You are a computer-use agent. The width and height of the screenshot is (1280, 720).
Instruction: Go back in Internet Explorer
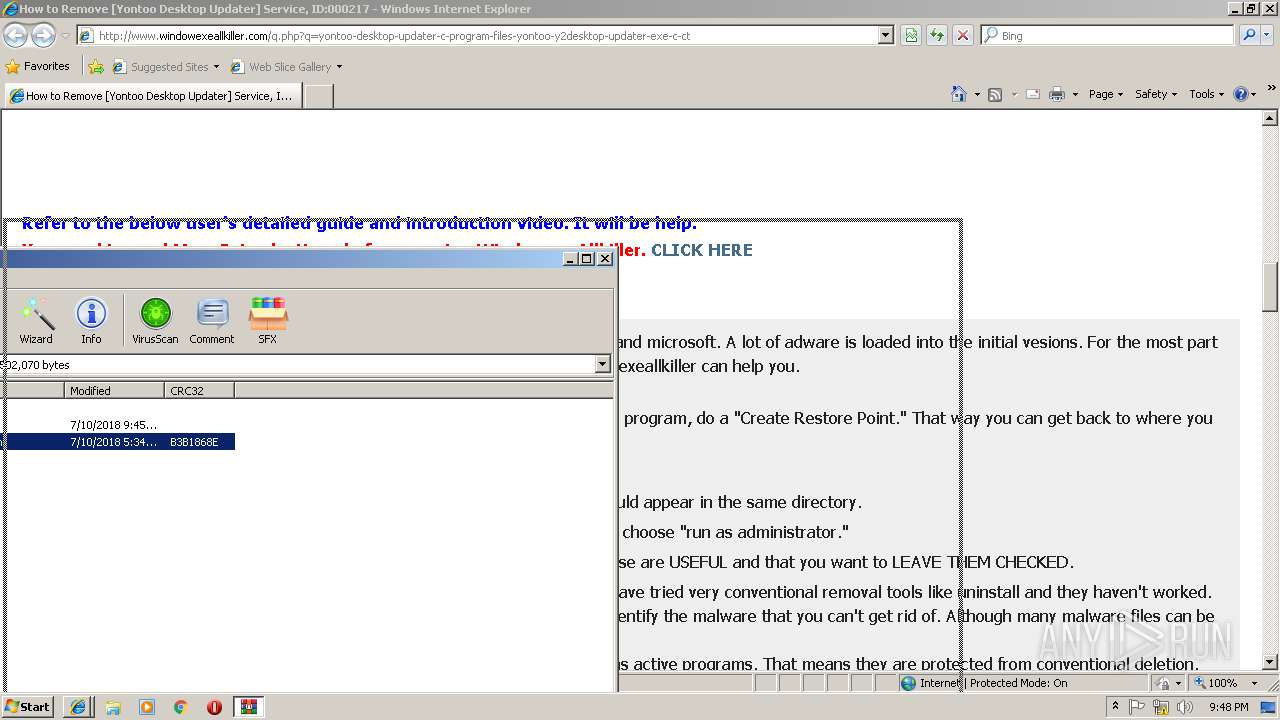pyautogui.click(x=15, y=36)
